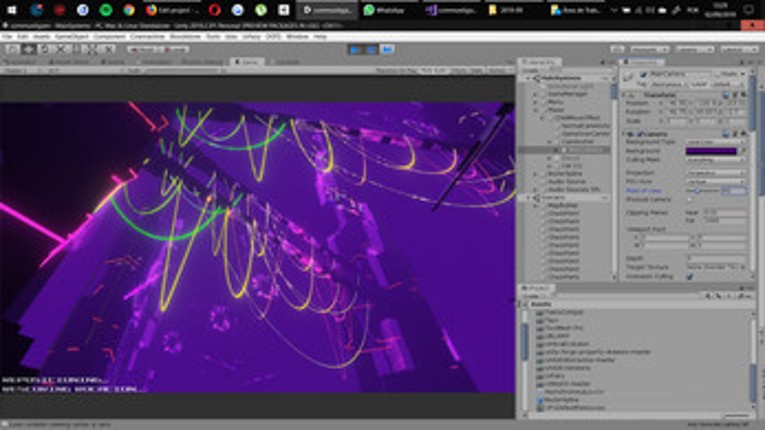Screen dimensions: 765x430
Task: Toggle the Occlusion Culling checkbox
Action: click(x=689, y=276)
